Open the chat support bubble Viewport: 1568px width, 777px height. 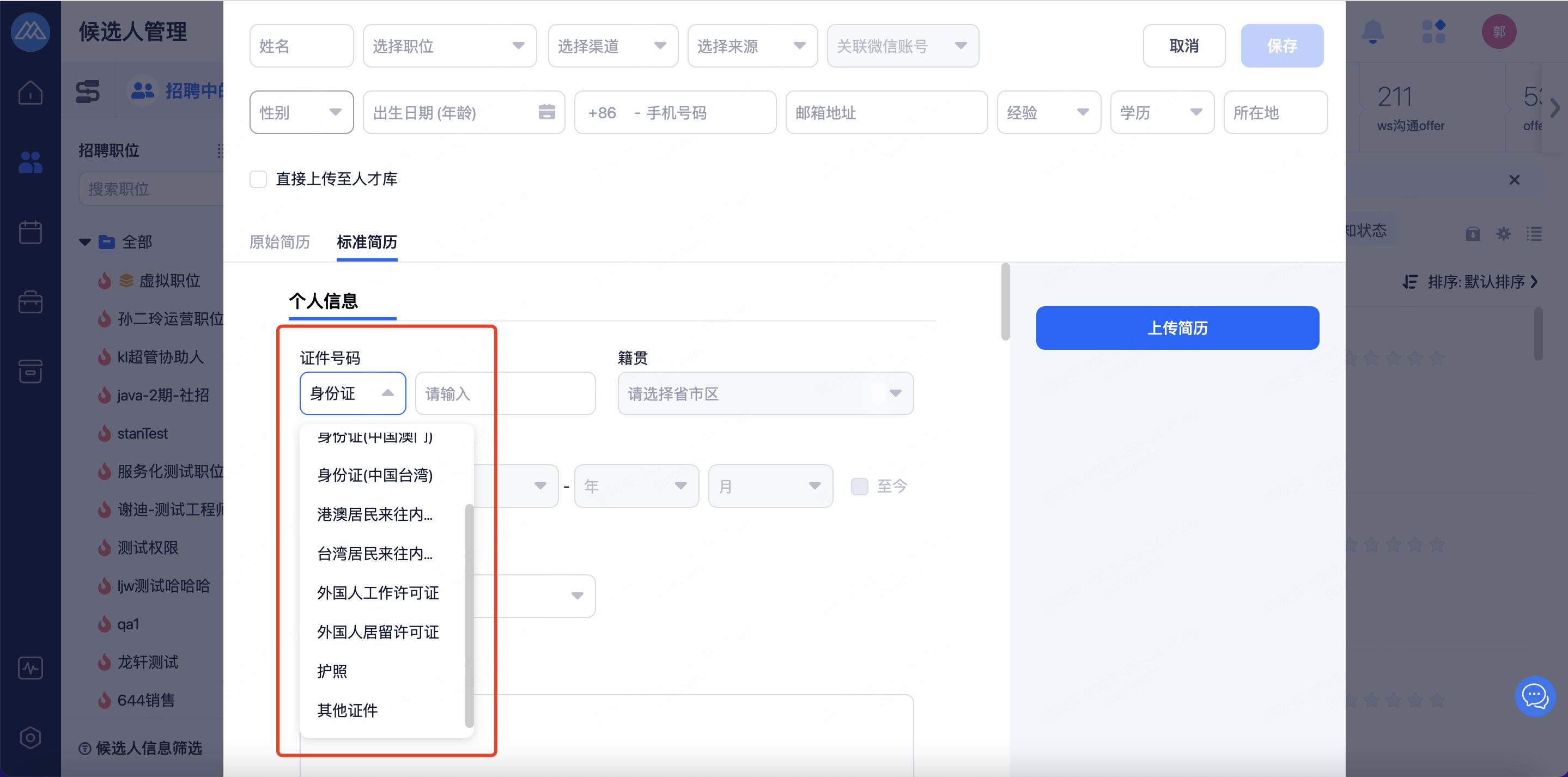(1535, 696)
